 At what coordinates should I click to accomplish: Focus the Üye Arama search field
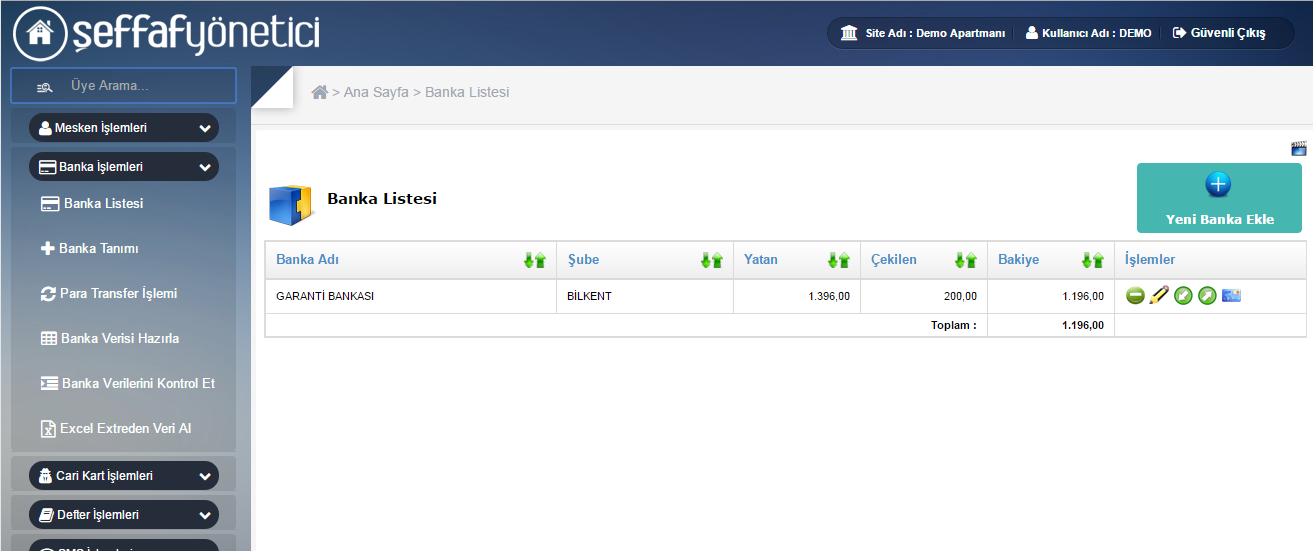[x=123, y=86]
